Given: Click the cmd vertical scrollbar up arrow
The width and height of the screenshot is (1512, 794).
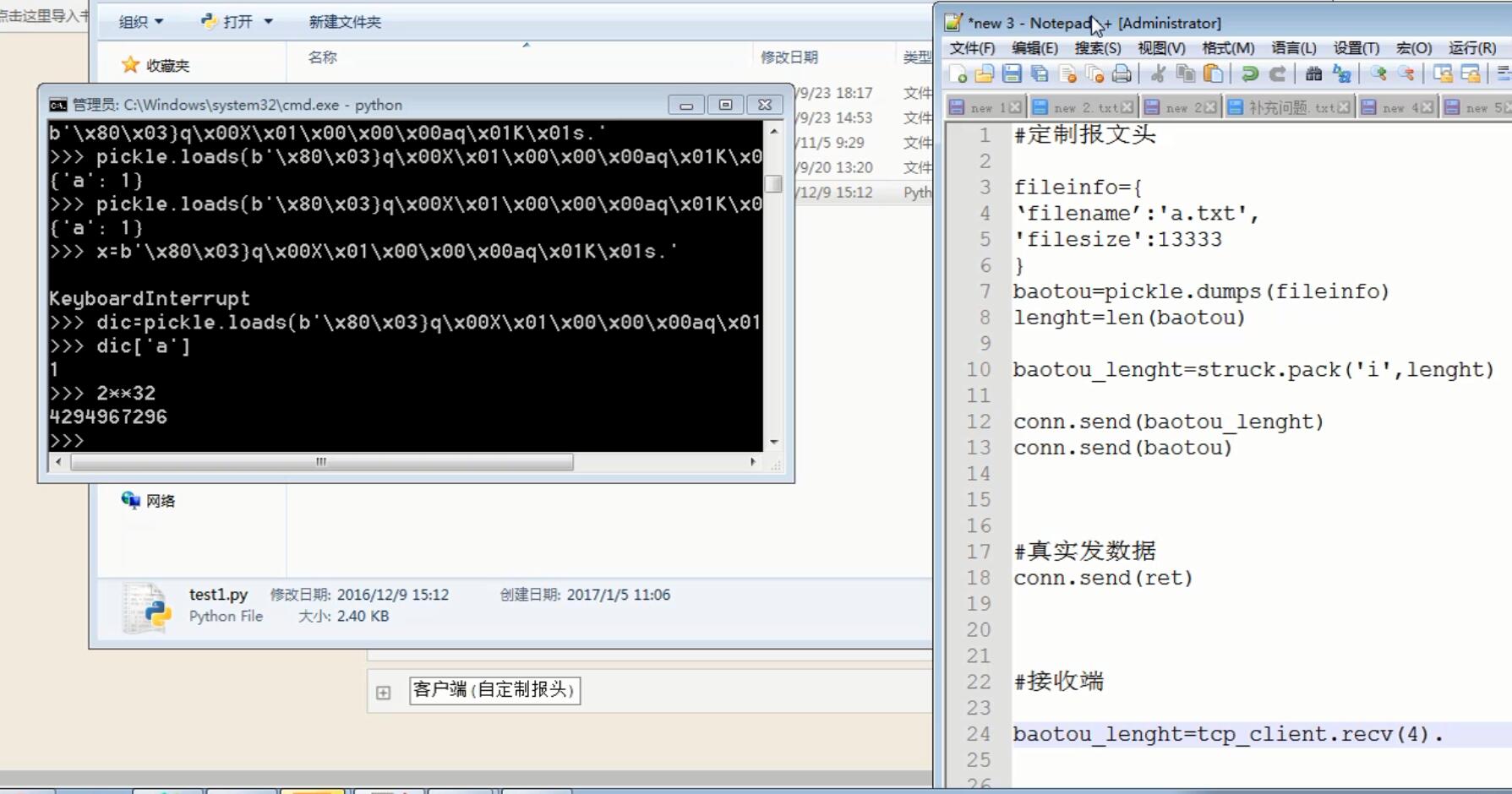Looking at the screenshot, I should pos(773,131).
